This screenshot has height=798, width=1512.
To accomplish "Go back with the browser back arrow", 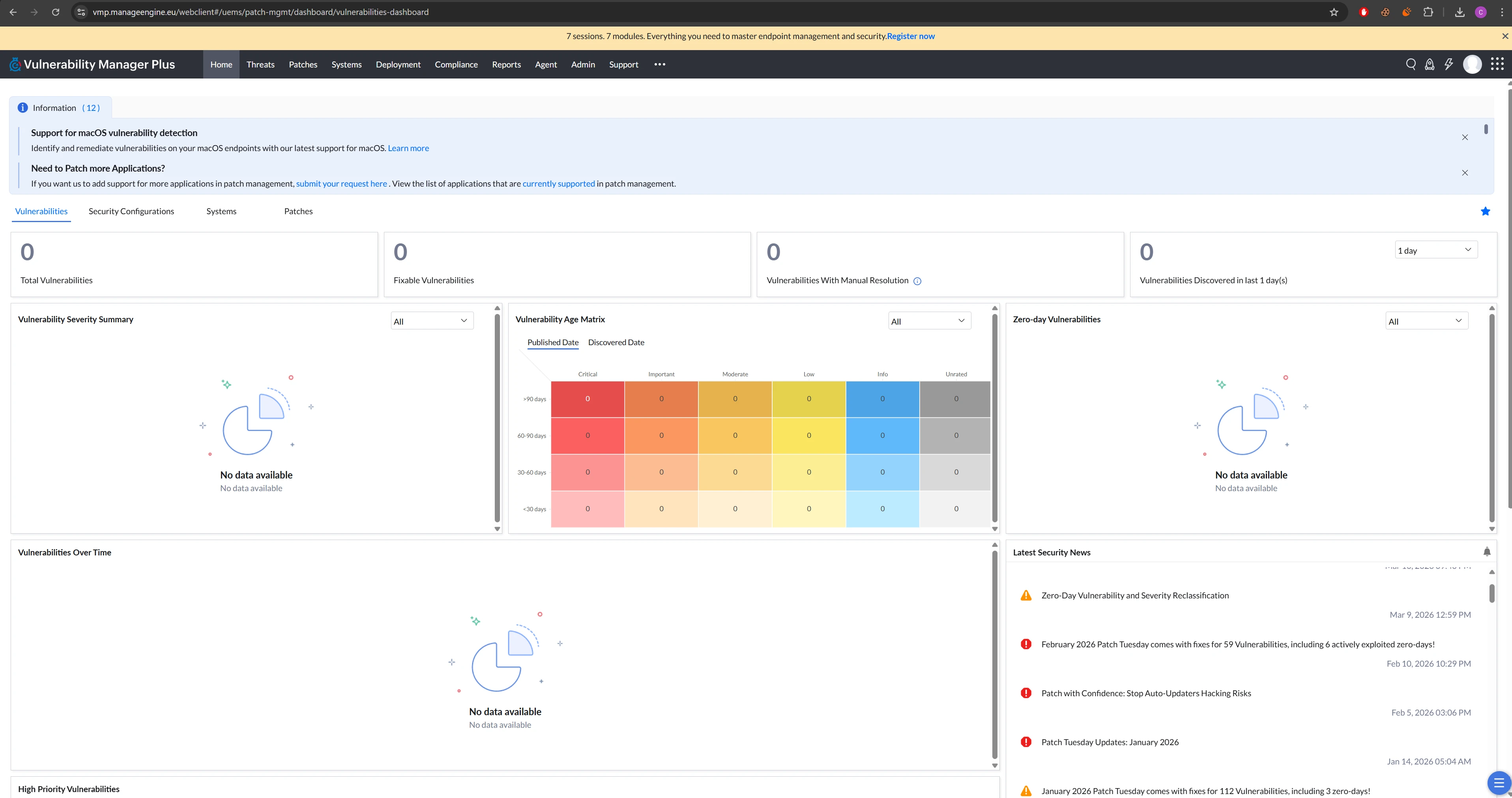I will pyautogui.click(x=13, y=12).
